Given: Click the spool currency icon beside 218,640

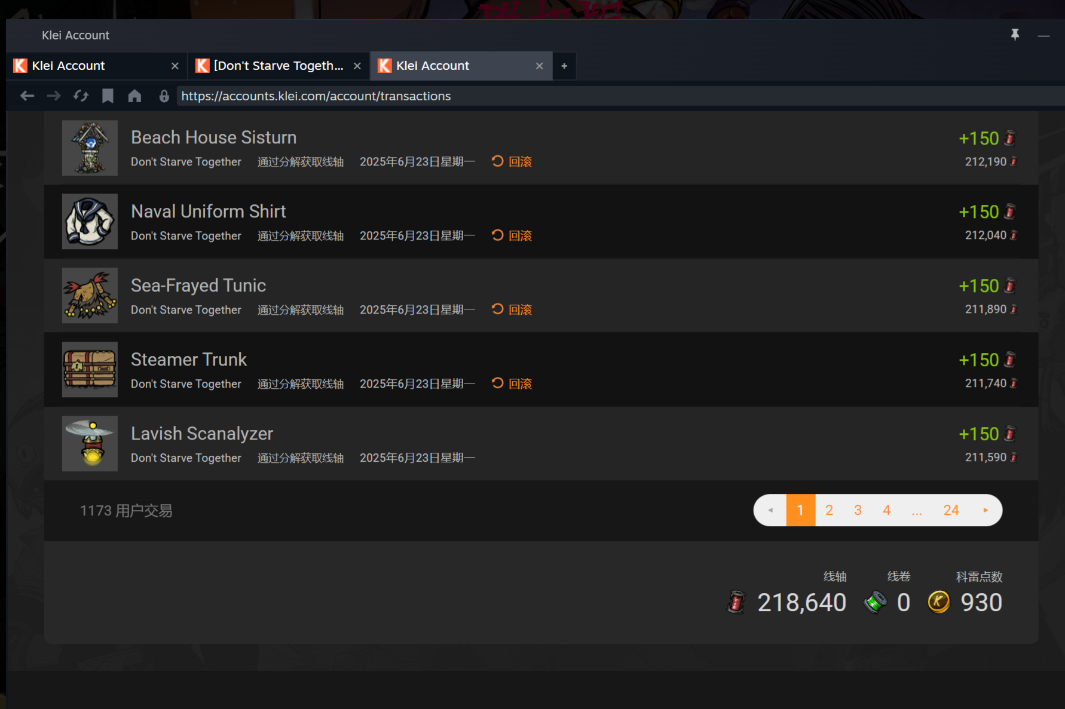Looking at the screenshot, I should tap(737, 602).
